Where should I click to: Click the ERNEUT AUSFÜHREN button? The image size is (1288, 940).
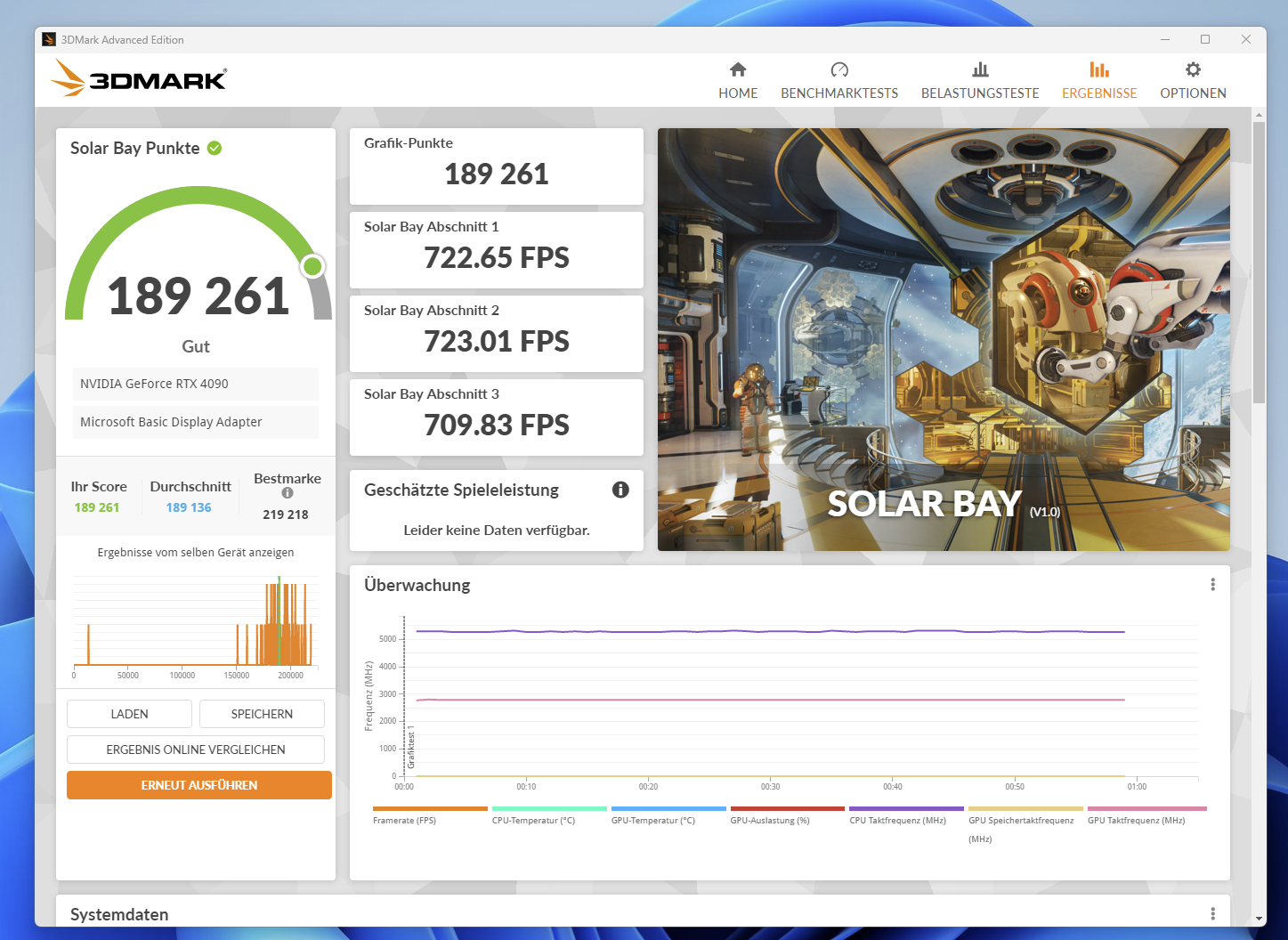[x=199, y=785]
